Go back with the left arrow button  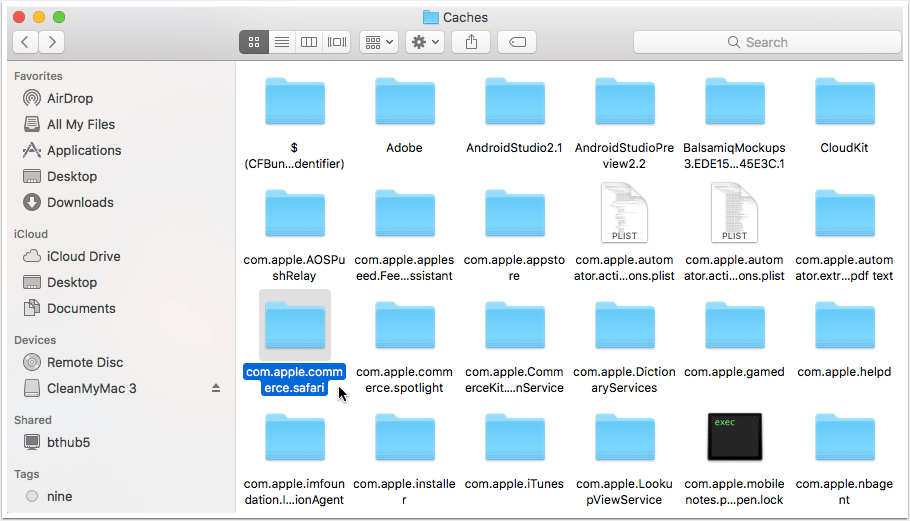pyautogui.click(x=25, y=42)
